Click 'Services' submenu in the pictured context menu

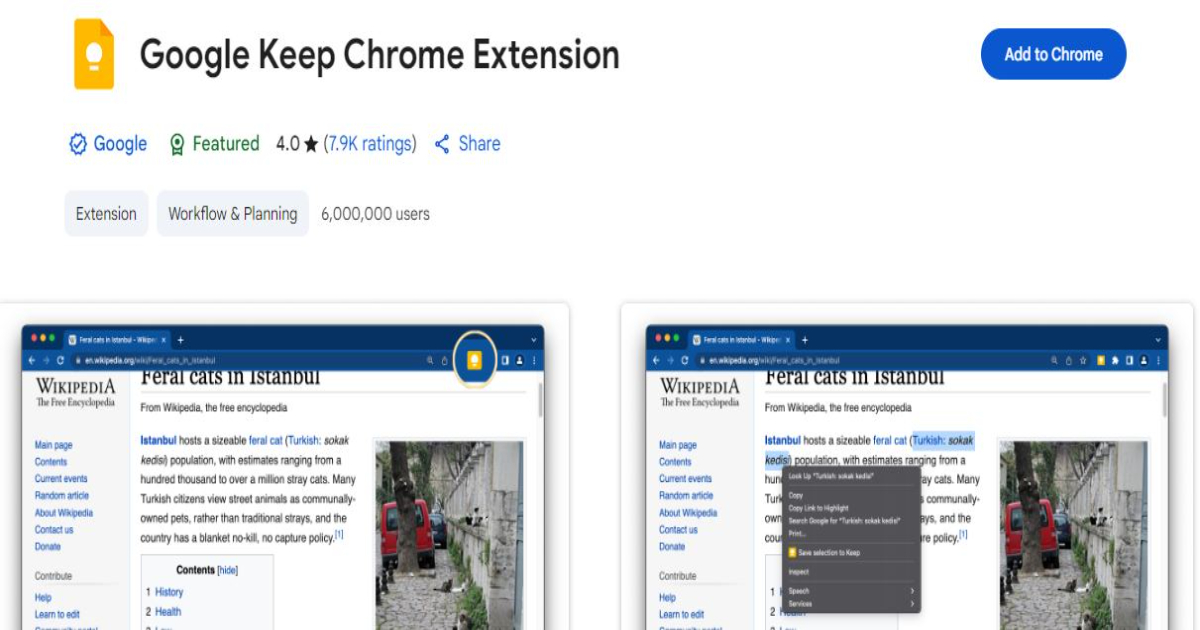[x=850, y=604]
